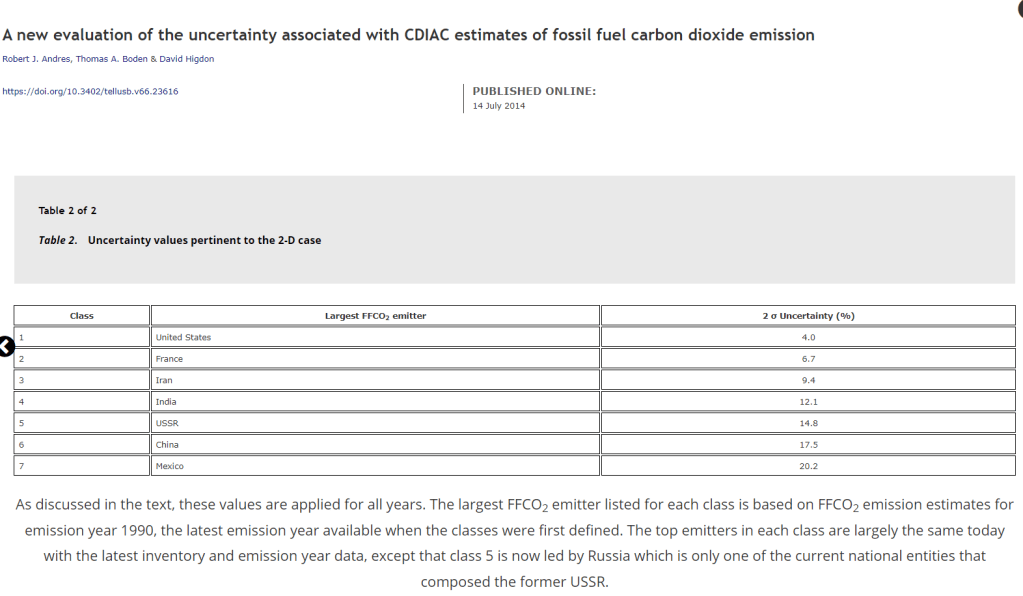Select the 'France' table cell
This screenshot has height=596, width=1023.
[x=170, y=359]
